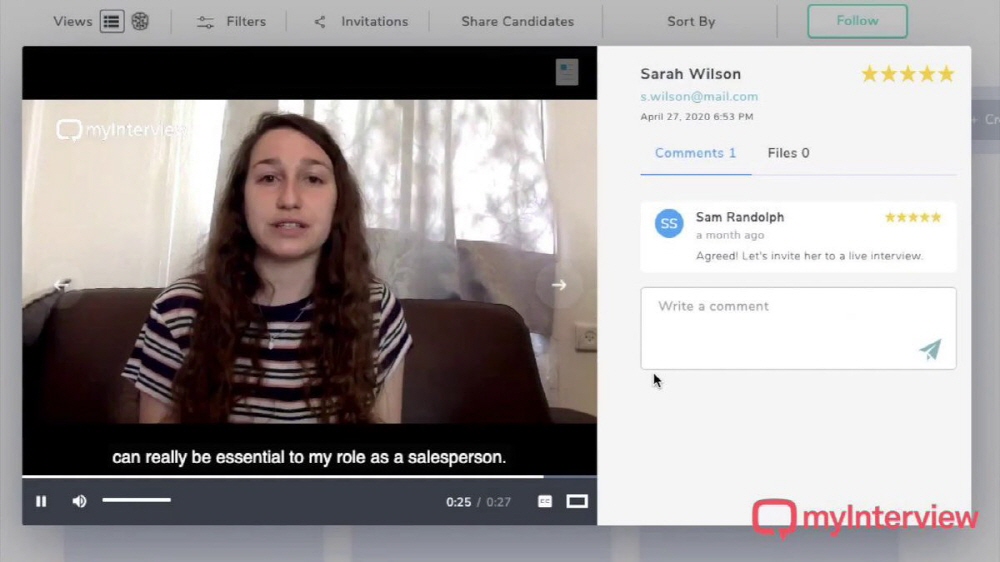Click the s.wilson@mail.com email link
Image resolution: width=1000 pixels, height=562 pixels.
699,97
